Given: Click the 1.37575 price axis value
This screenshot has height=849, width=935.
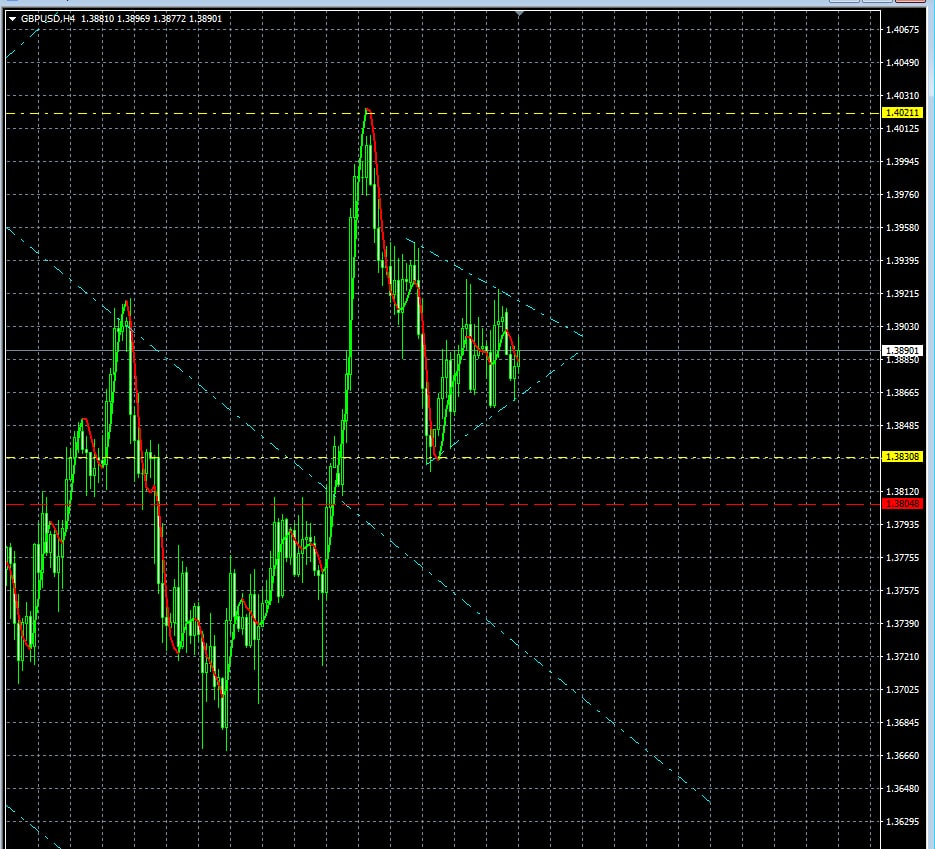Looking at the screenshot, I should click(x=902, y=591).
